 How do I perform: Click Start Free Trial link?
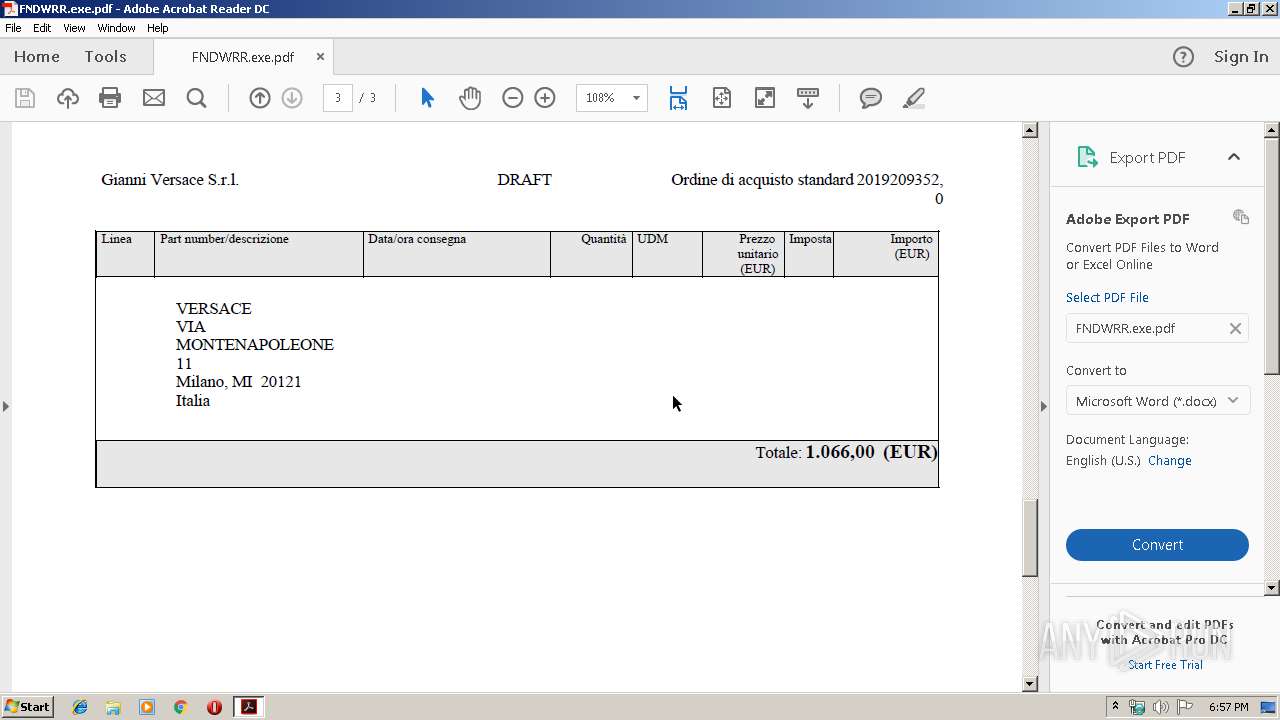(x=1165, y=665)
